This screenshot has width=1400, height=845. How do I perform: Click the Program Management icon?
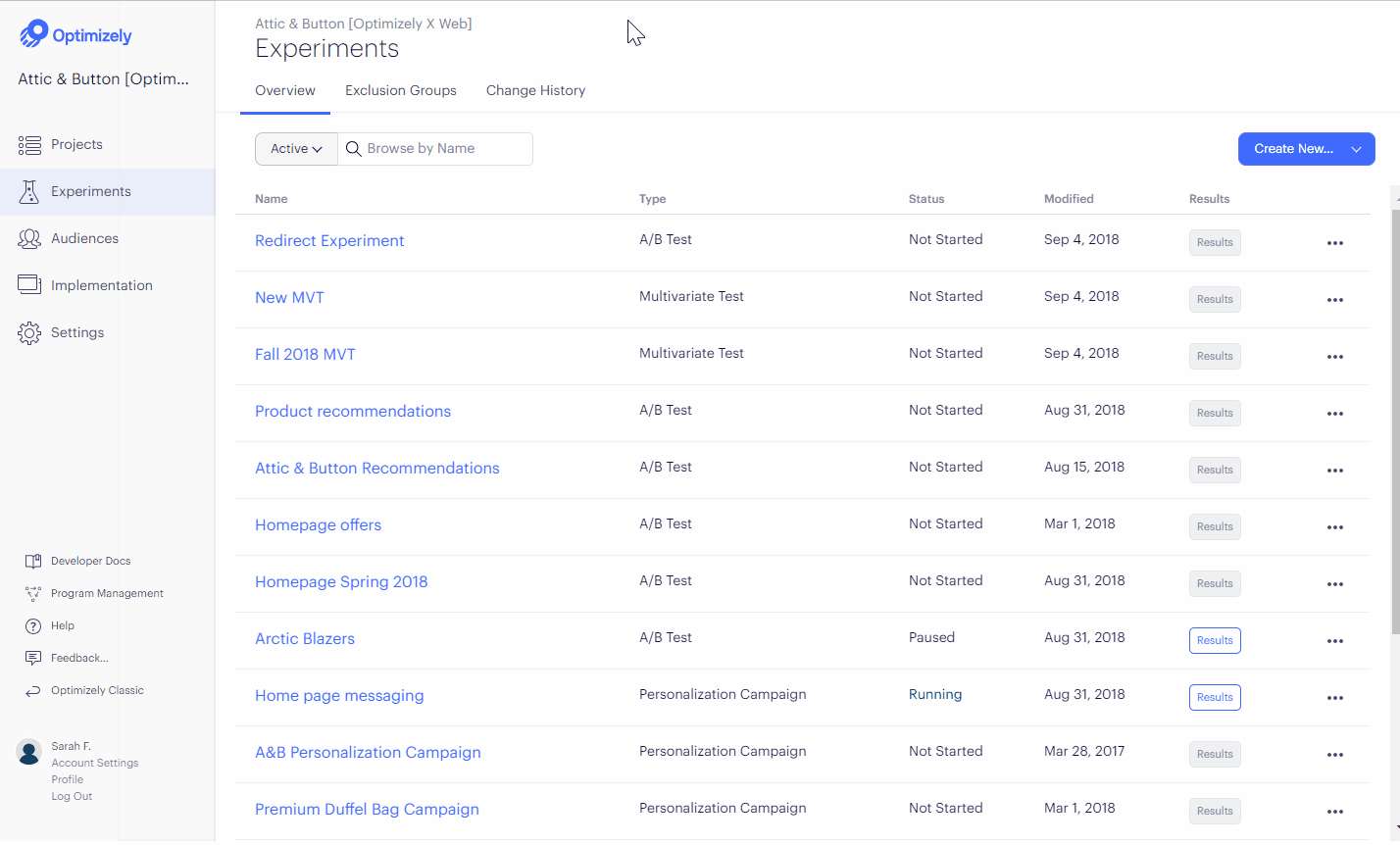(33, 594)
